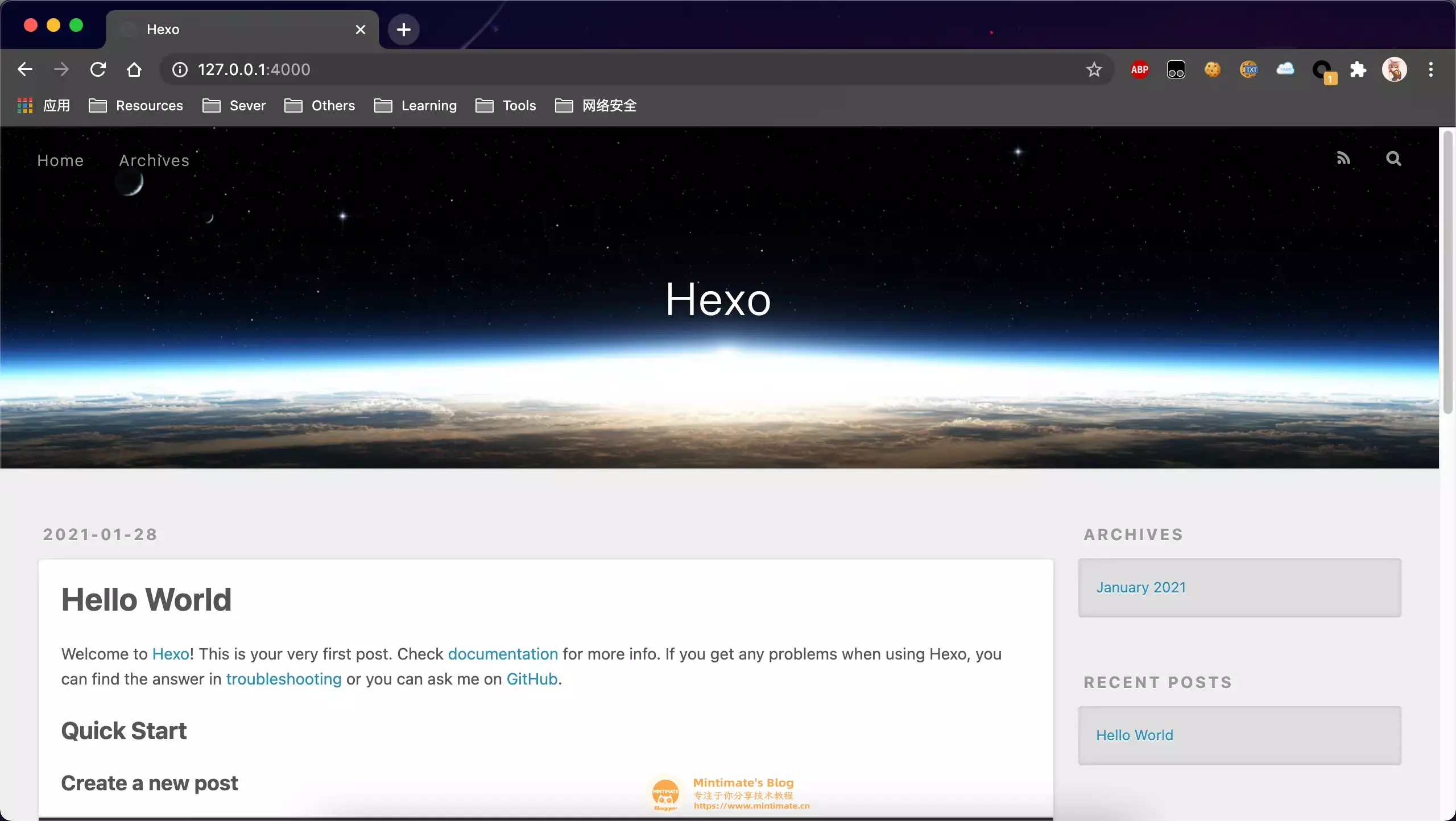View site information icon in address bar

pyautogui.click(x=180, y=69)
